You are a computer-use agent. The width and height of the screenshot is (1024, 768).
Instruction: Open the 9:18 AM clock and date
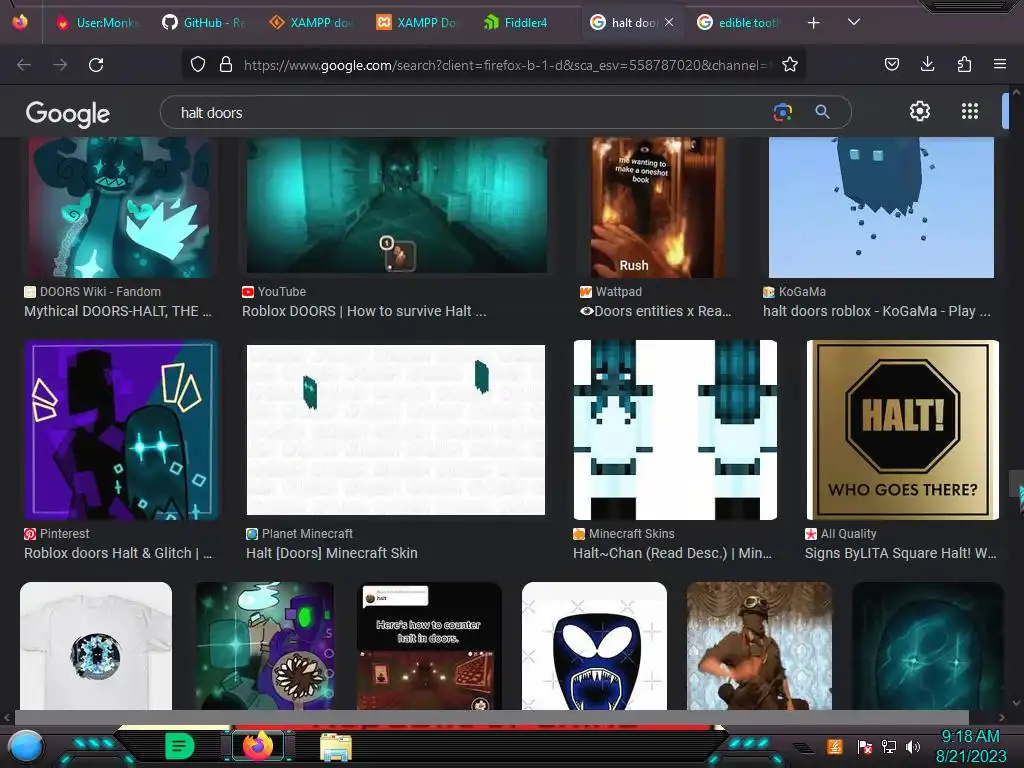(971, 746)
